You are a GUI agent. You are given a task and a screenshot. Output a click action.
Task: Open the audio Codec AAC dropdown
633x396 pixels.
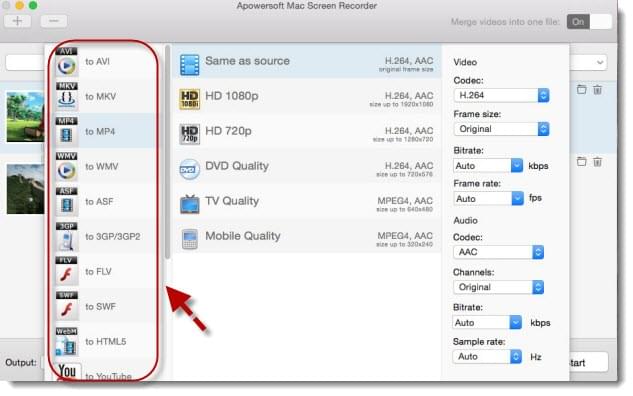pyautogui.click(x=499, y=252)
